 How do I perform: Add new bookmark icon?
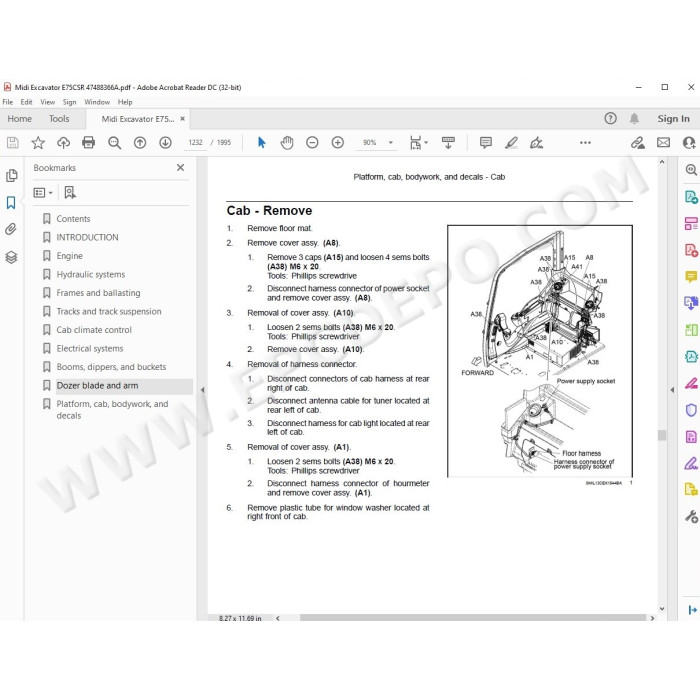[70, 192]
